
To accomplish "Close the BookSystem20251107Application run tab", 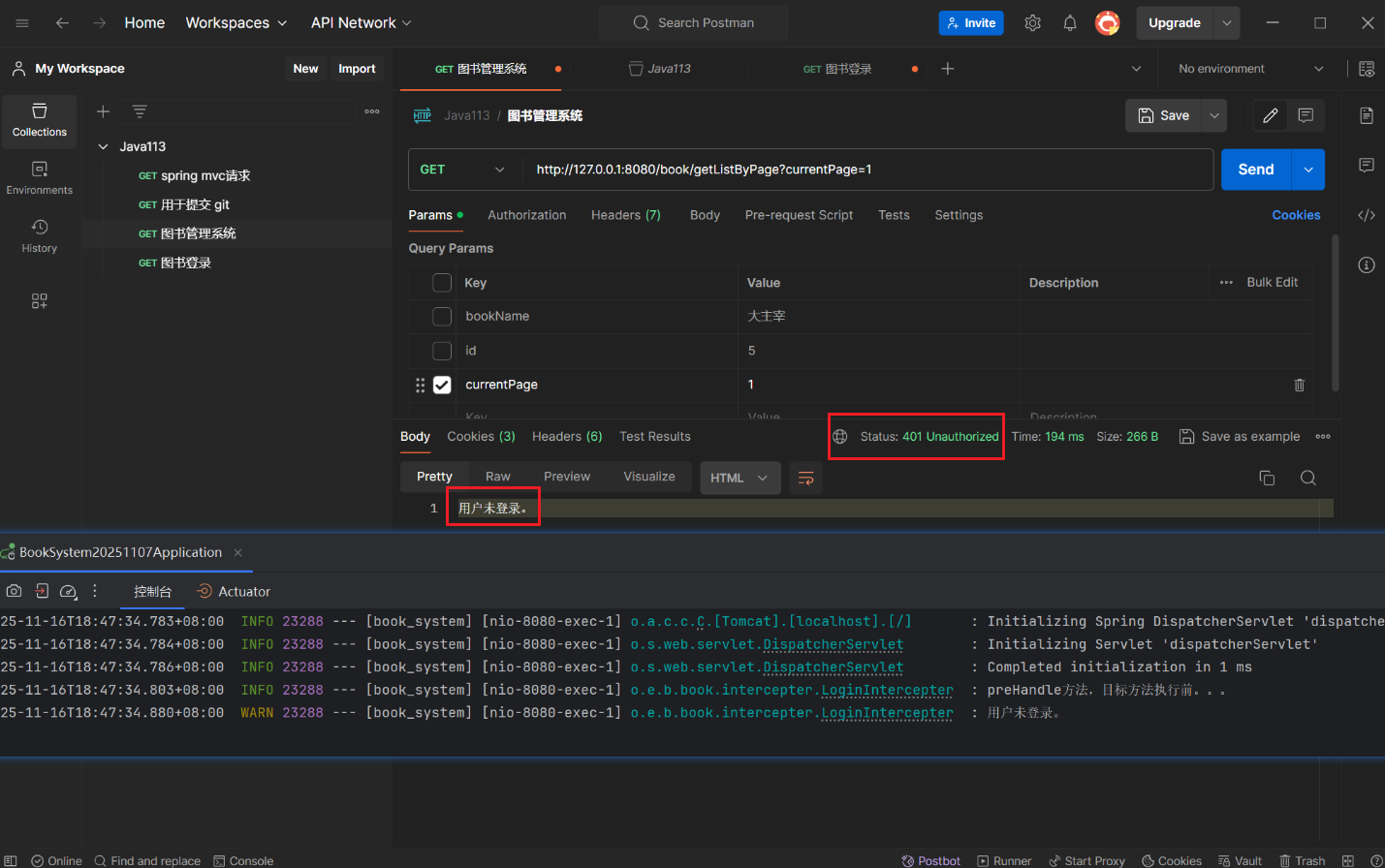I will (x=237, y=552).
